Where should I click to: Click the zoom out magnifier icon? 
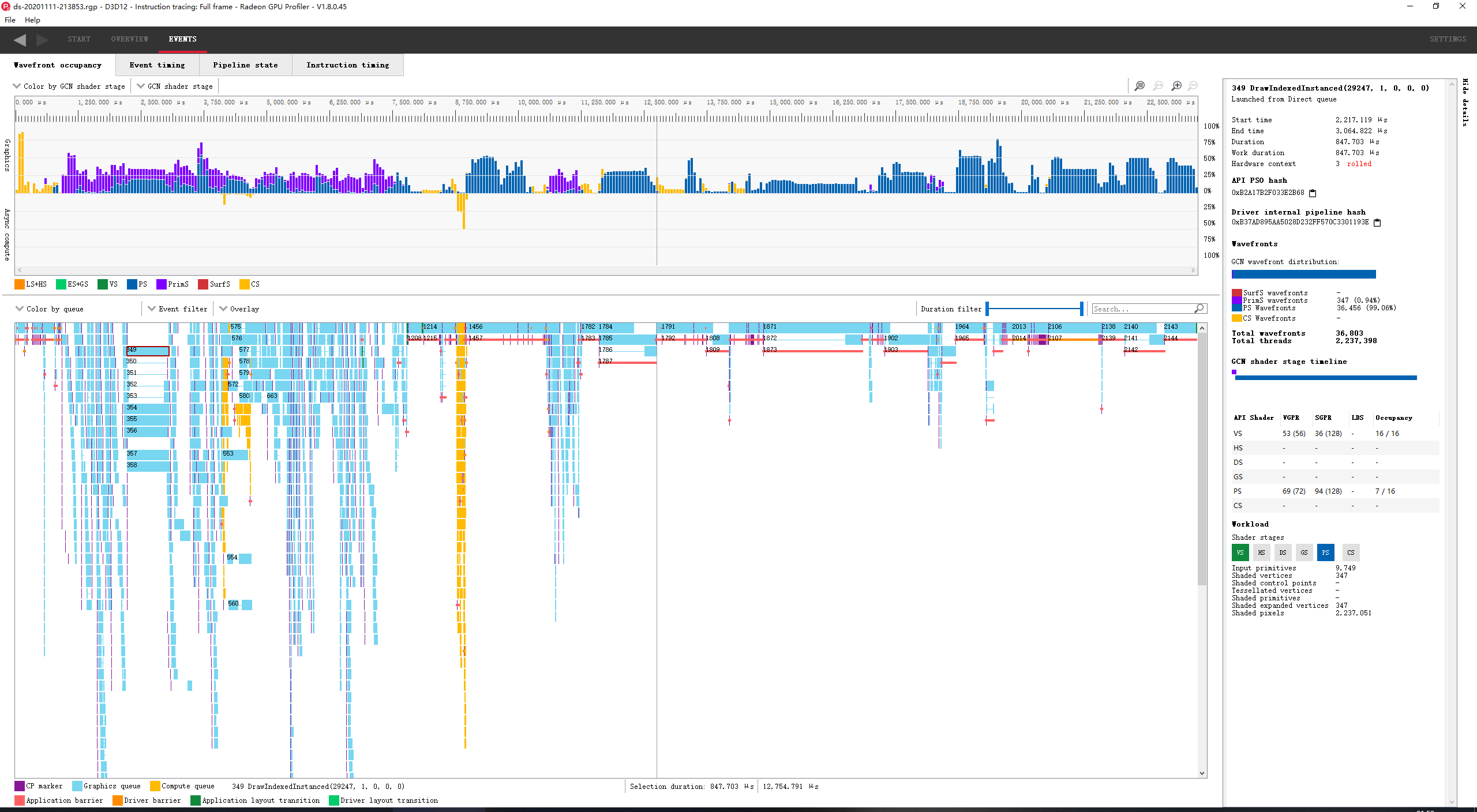click(x=1193, y=86)
